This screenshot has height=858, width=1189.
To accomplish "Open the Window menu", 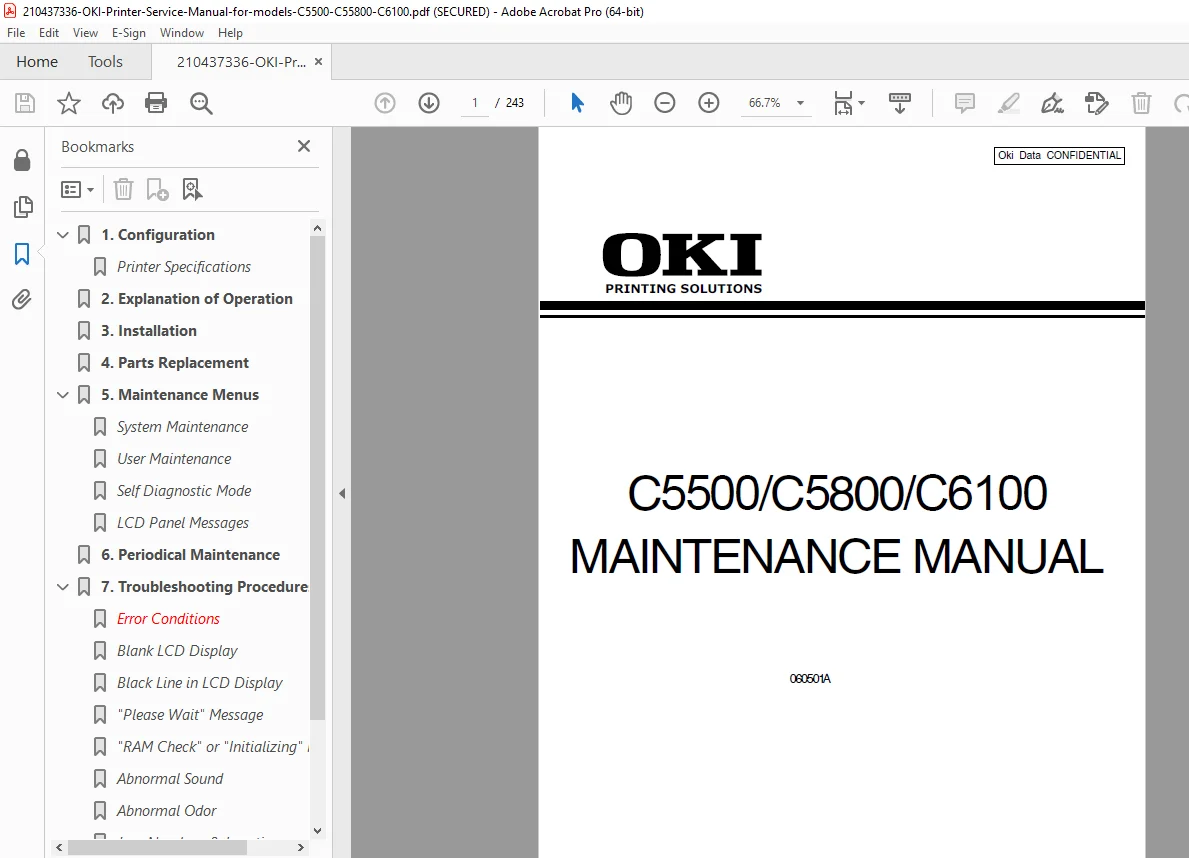I will [181, 33].
